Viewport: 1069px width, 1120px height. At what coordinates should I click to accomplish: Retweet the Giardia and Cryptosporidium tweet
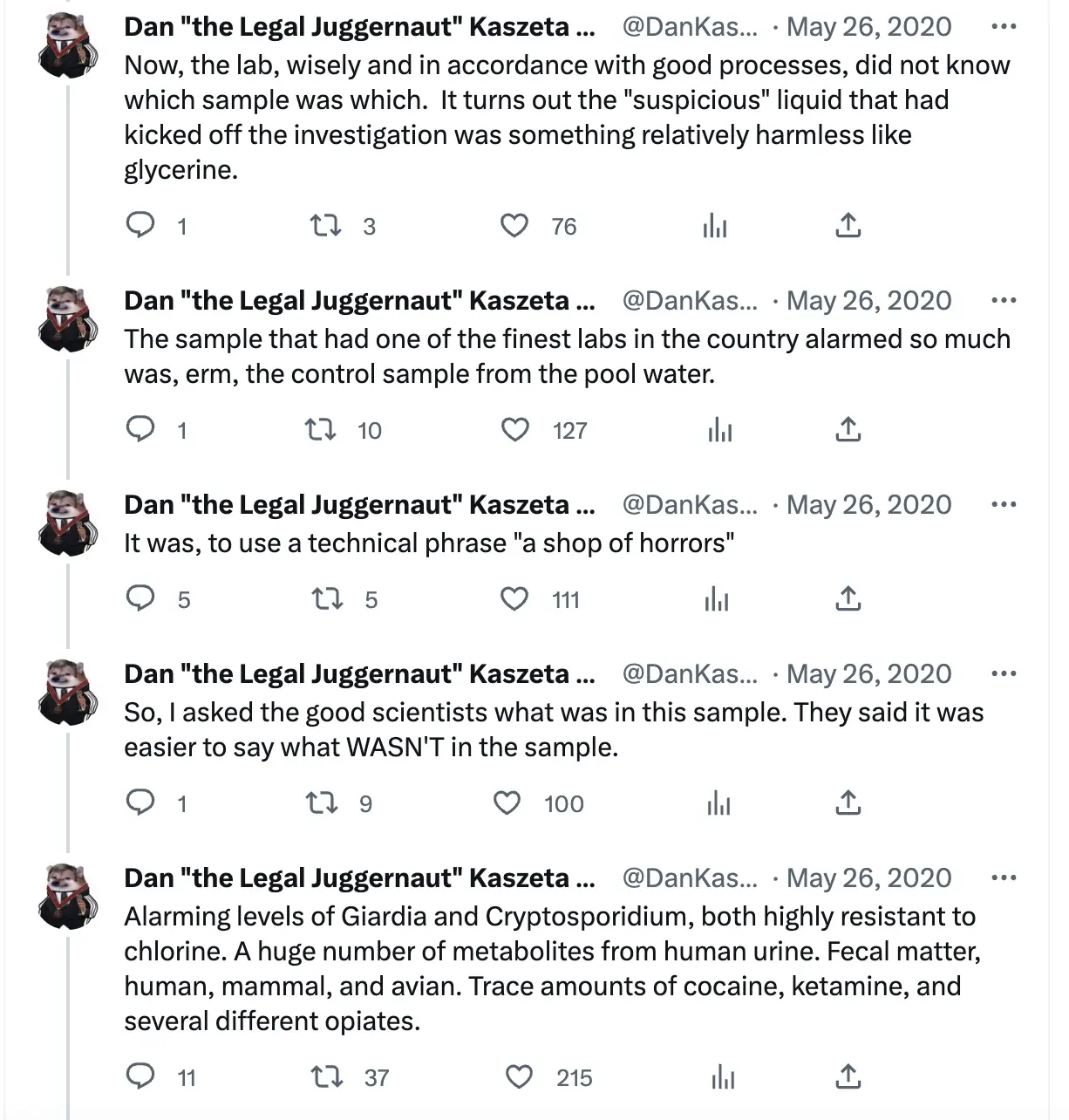(x=326, y=1077)
